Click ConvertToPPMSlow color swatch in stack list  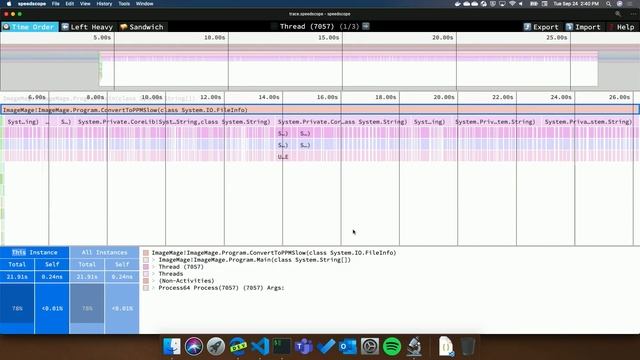(146, 253)
